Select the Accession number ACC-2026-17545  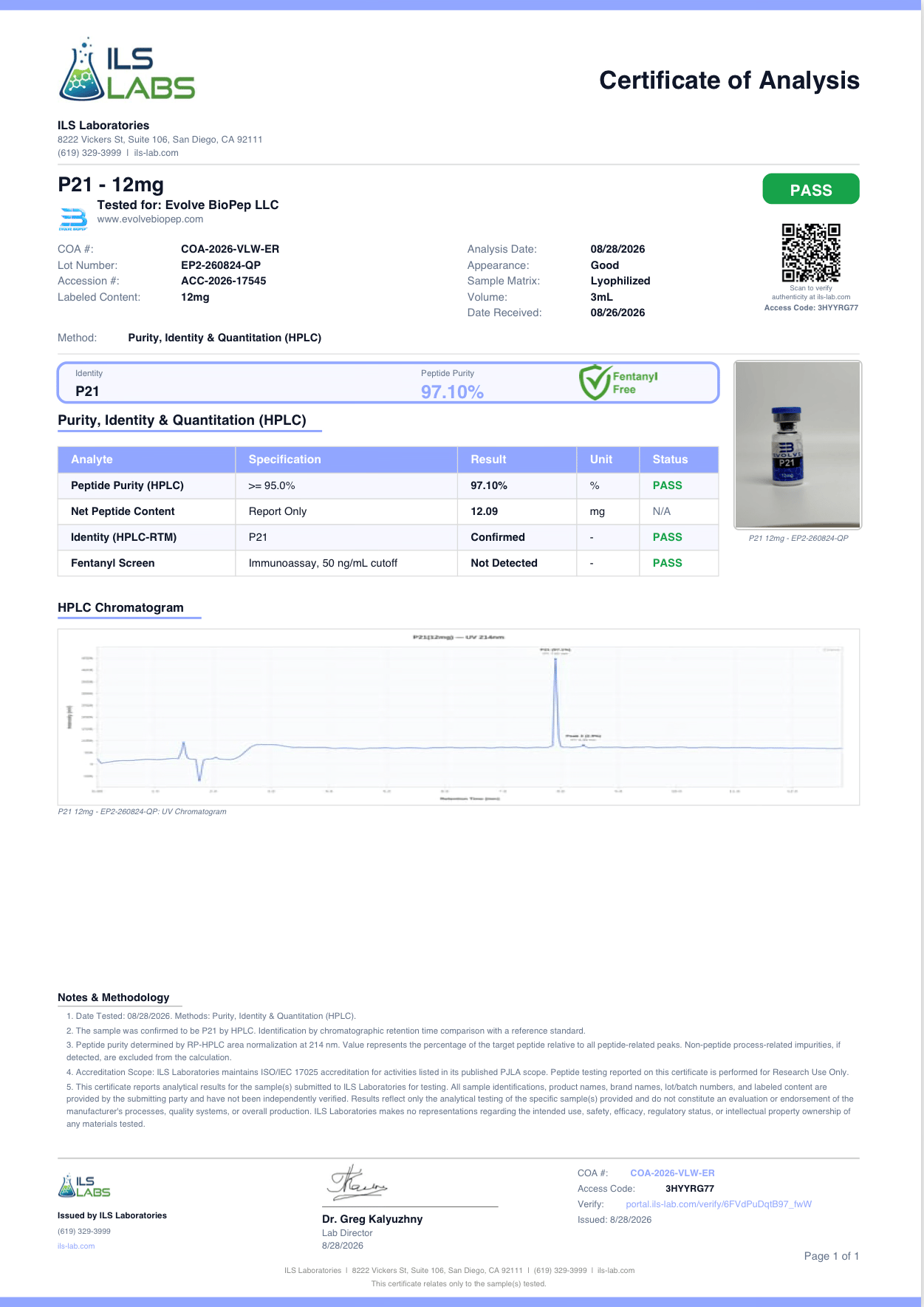(x=224, y=281)
